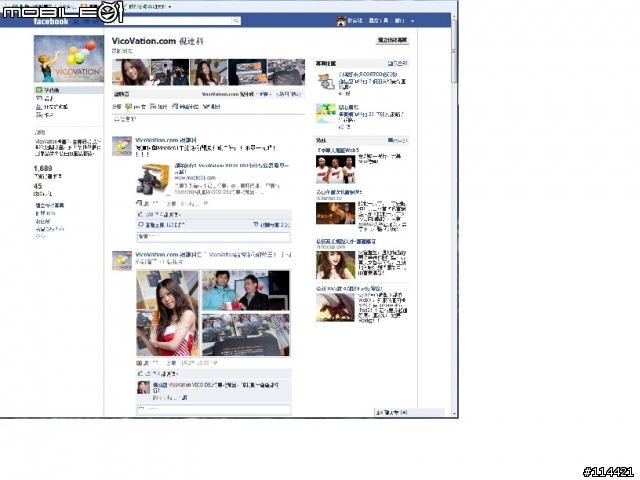
Task: Click the likes thumbs-up row on first post
Action: coord(213,215)
